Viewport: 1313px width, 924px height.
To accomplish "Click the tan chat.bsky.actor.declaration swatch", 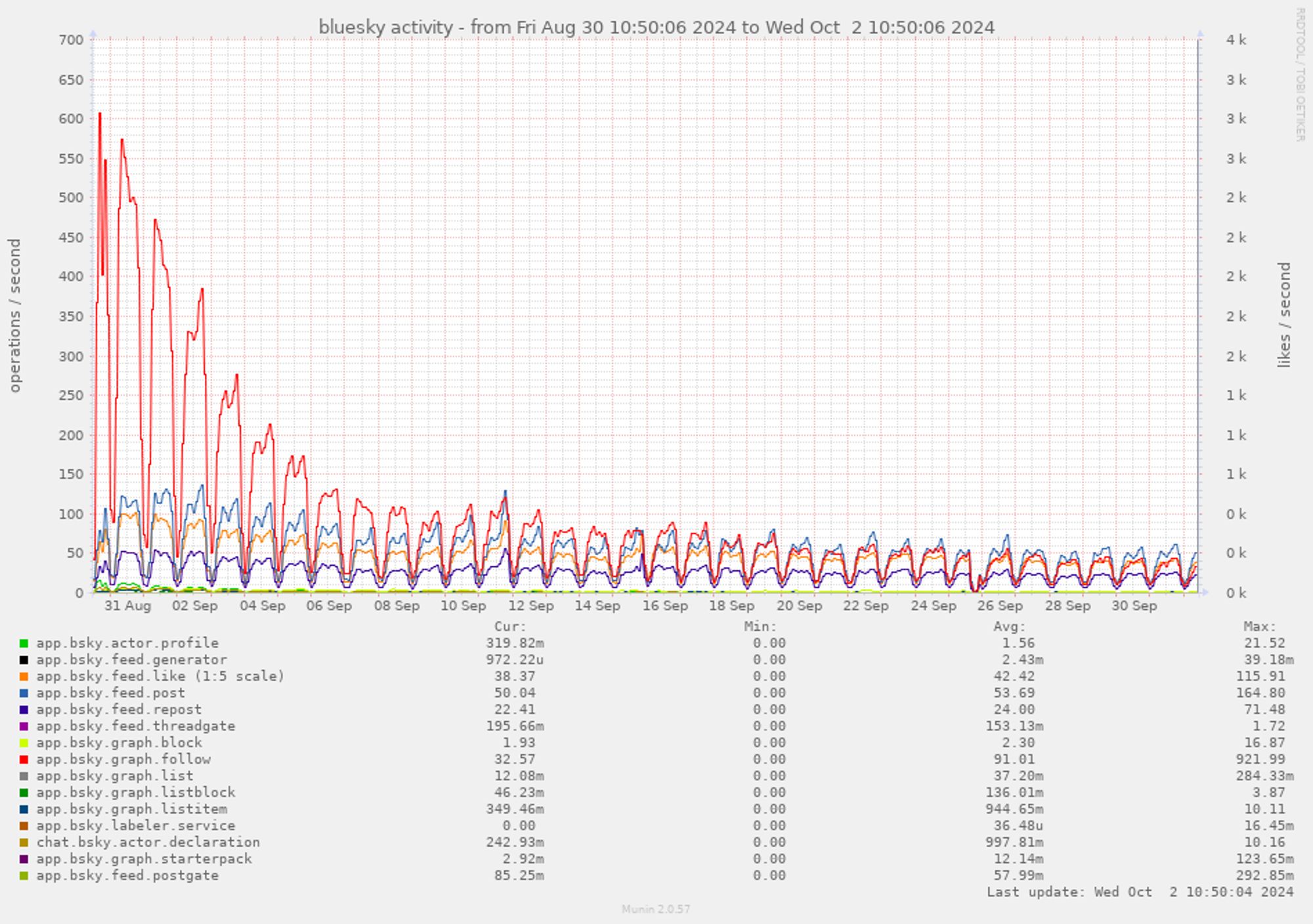I will pyautogui.click(x=24, y=843).
